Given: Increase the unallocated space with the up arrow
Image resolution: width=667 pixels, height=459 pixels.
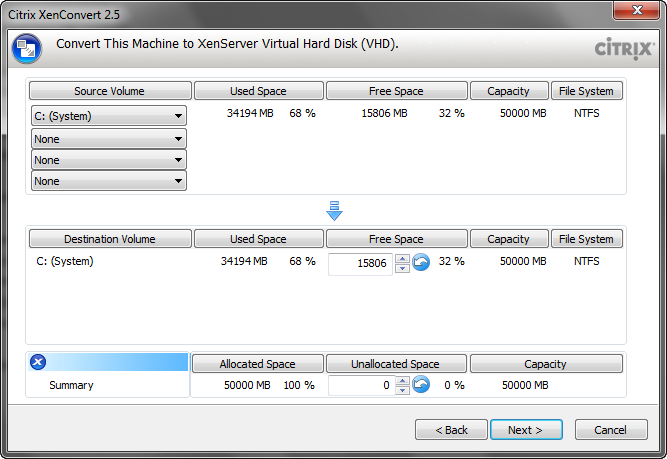Looking at the screenshot, I should tap(402, 381).
